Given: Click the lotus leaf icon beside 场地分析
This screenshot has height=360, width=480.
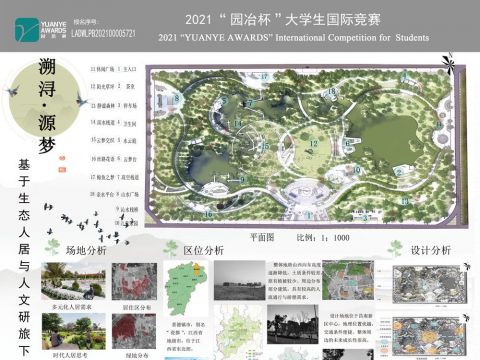Looking at the screenshot, I should (53, 247).
